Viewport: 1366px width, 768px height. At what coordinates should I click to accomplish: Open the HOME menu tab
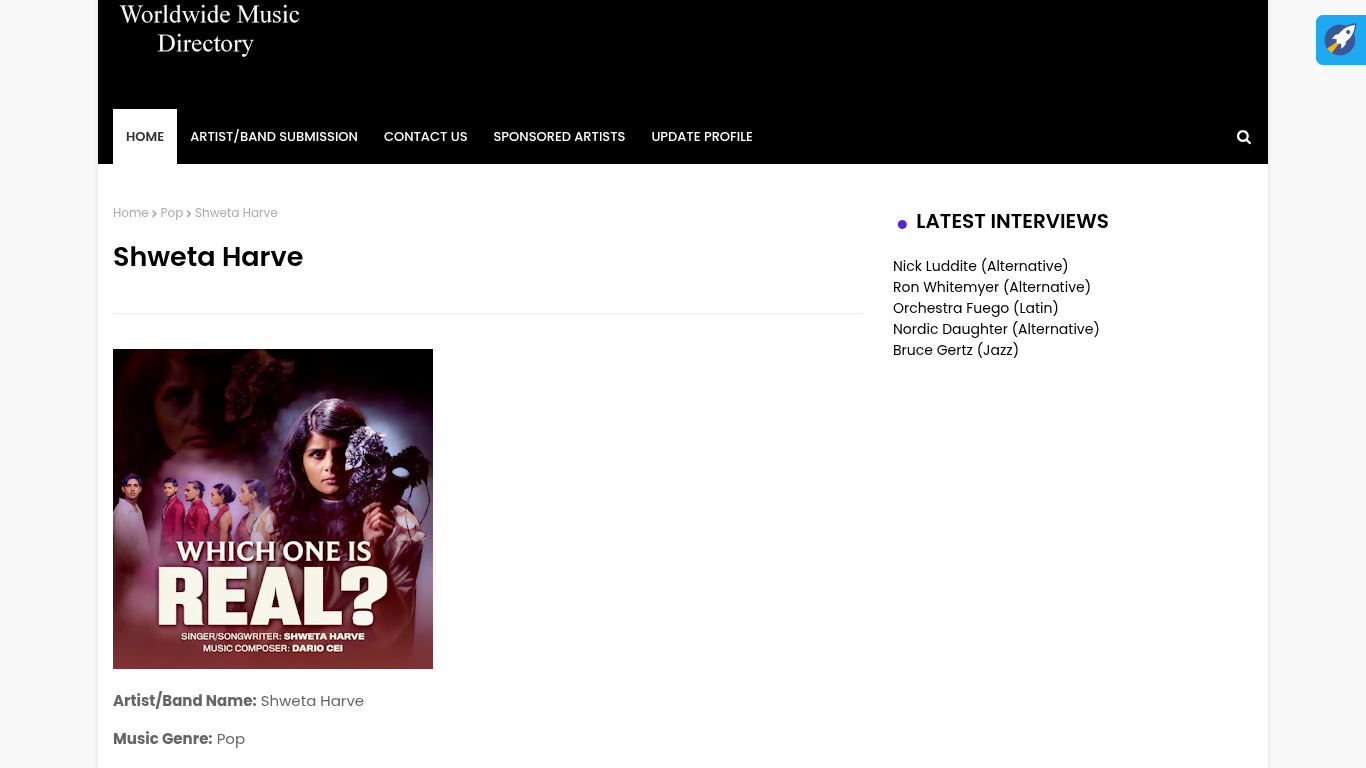pyautogui.click(x=145, y=137)
